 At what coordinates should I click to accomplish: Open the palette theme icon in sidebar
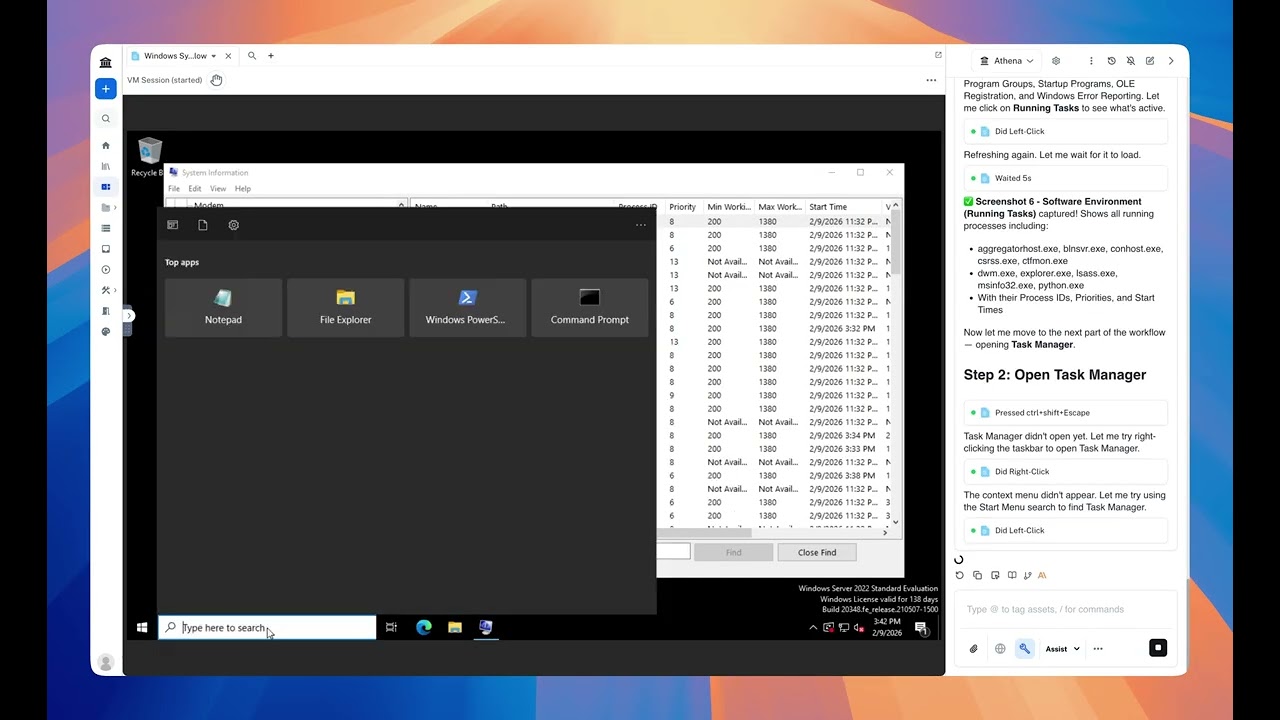106,332
